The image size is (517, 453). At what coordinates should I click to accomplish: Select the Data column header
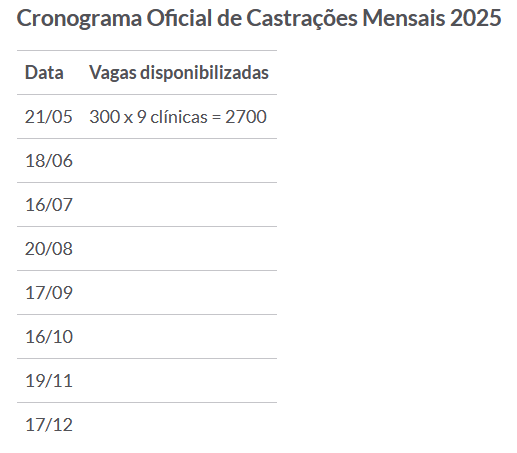pyautogui.click(x=44, y=72)
